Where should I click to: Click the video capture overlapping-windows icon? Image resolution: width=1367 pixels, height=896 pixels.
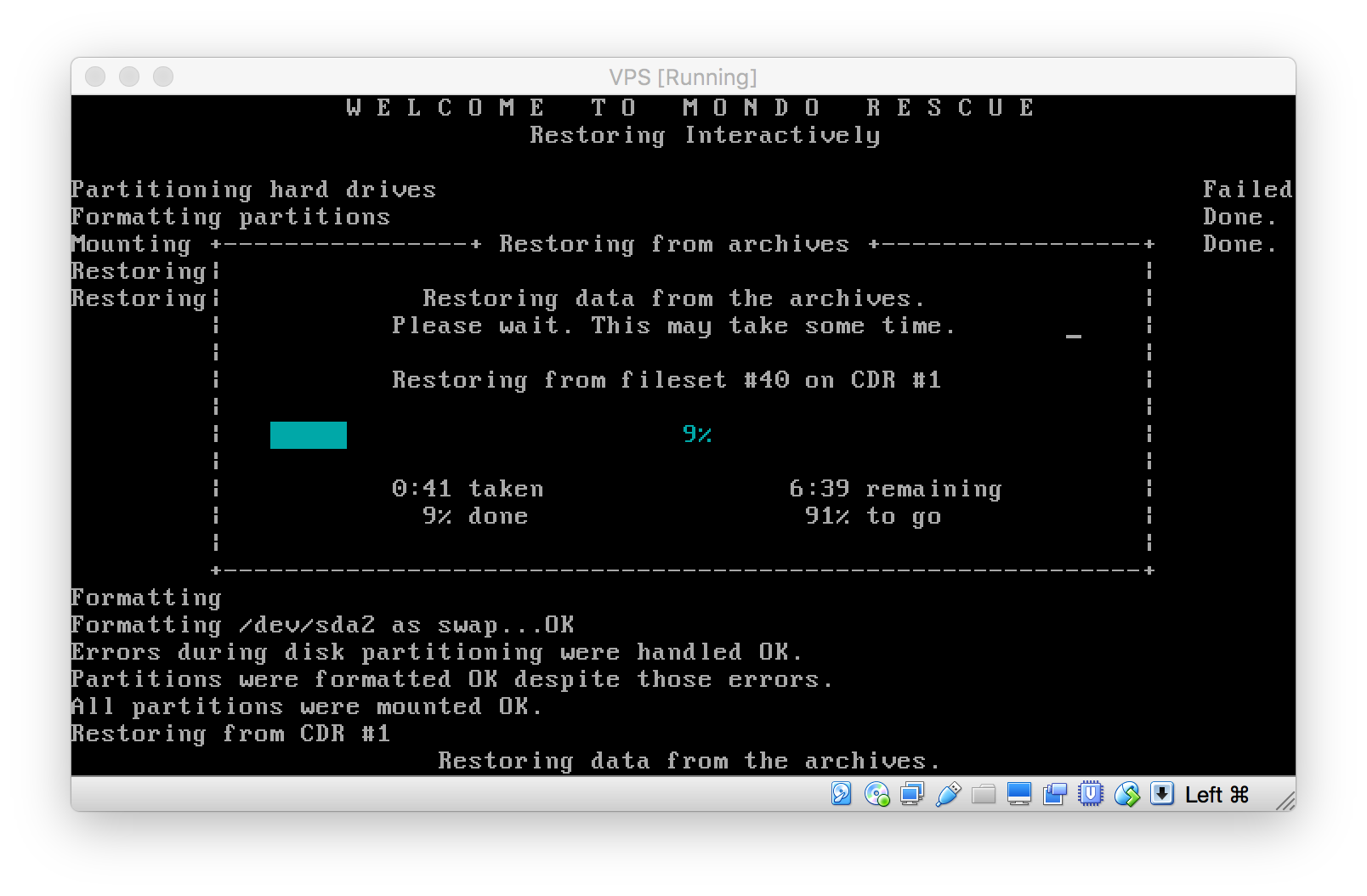(x=1055, y=794)
